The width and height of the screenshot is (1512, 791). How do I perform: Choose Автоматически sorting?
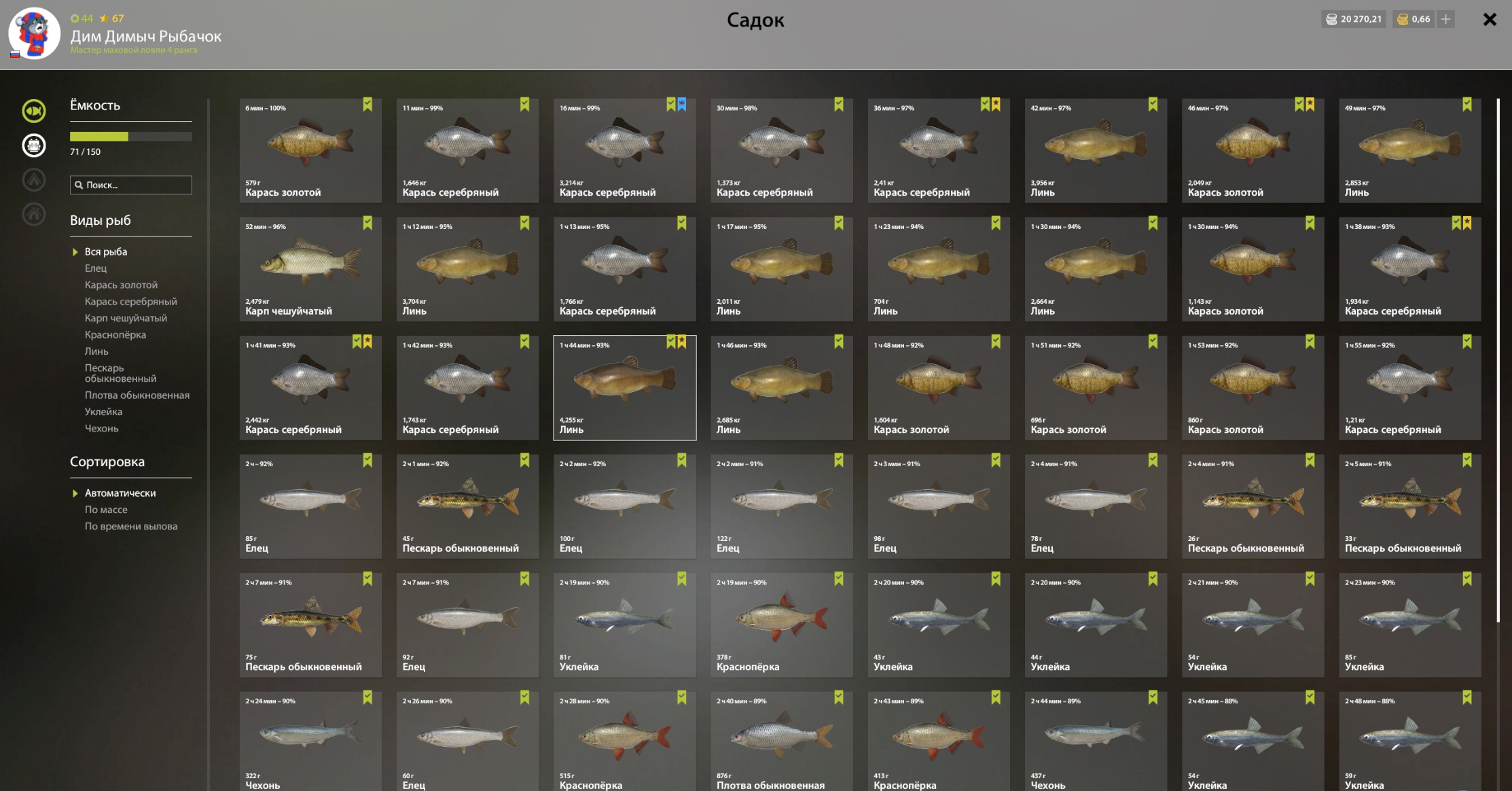[120, 493]
